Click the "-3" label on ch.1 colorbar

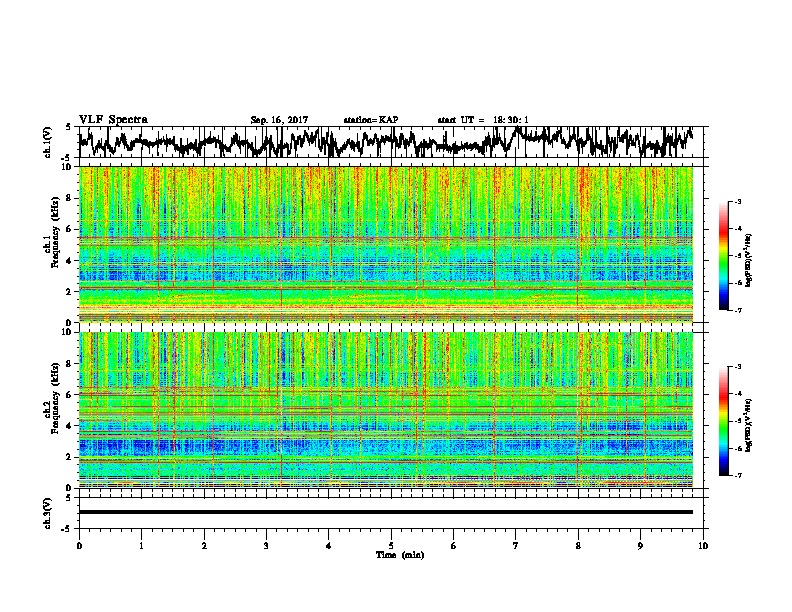[737, 201]
